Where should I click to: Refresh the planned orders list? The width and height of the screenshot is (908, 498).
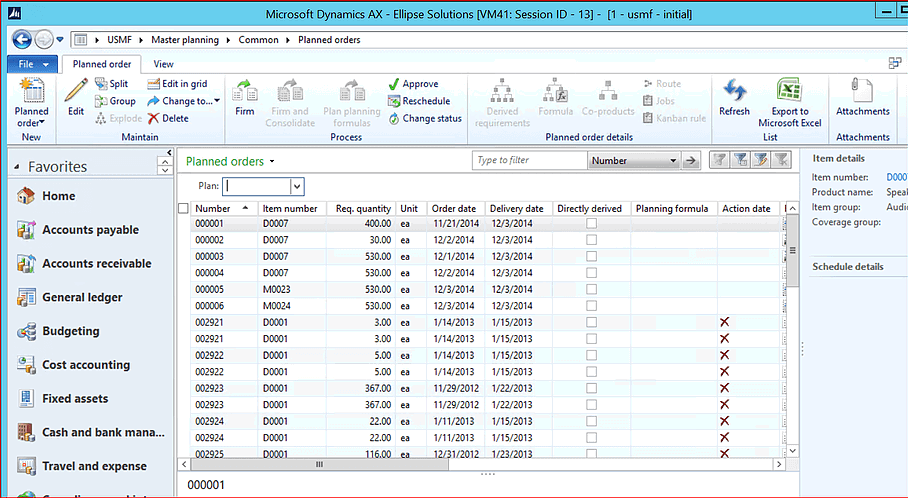(734, 97)
